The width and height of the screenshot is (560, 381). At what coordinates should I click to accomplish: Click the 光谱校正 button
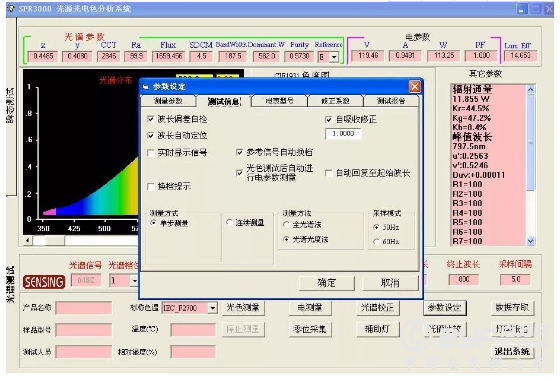pos(377,308)
